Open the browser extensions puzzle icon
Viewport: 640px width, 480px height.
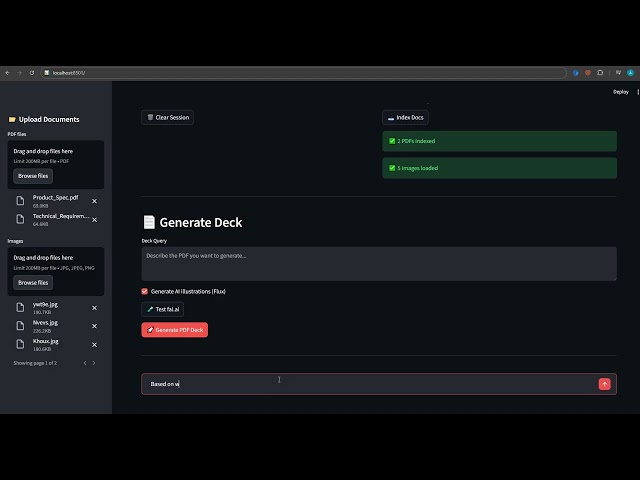(x=600, y=73)
